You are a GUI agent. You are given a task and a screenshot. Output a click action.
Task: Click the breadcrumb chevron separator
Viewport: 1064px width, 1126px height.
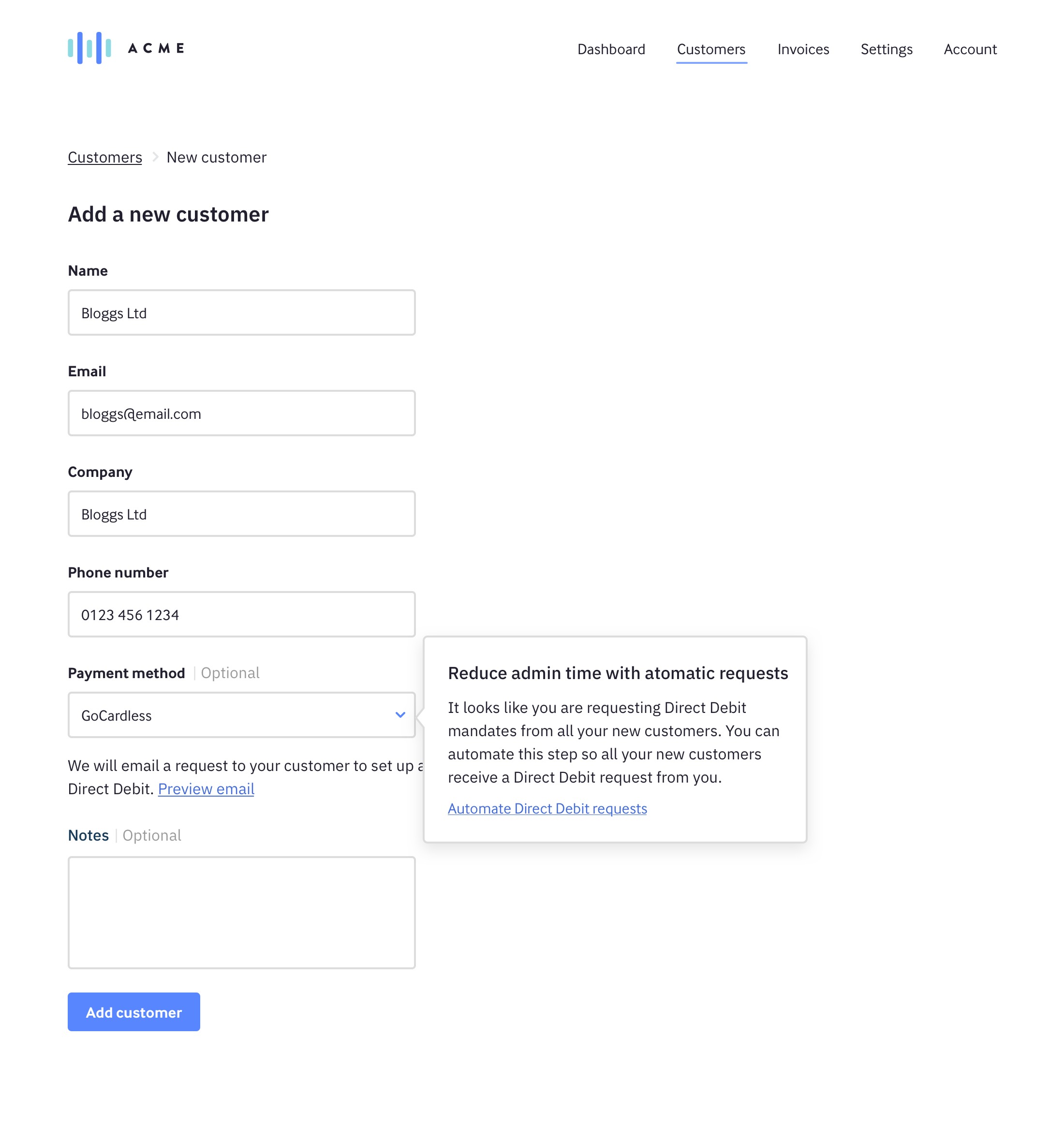(155, 157)
